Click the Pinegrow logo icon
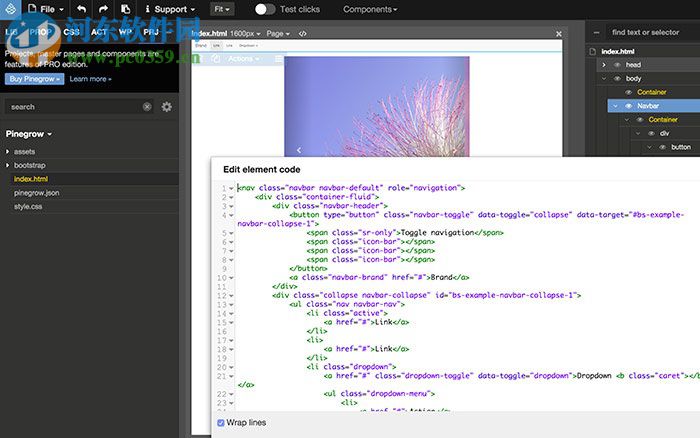 coord(10,9)
